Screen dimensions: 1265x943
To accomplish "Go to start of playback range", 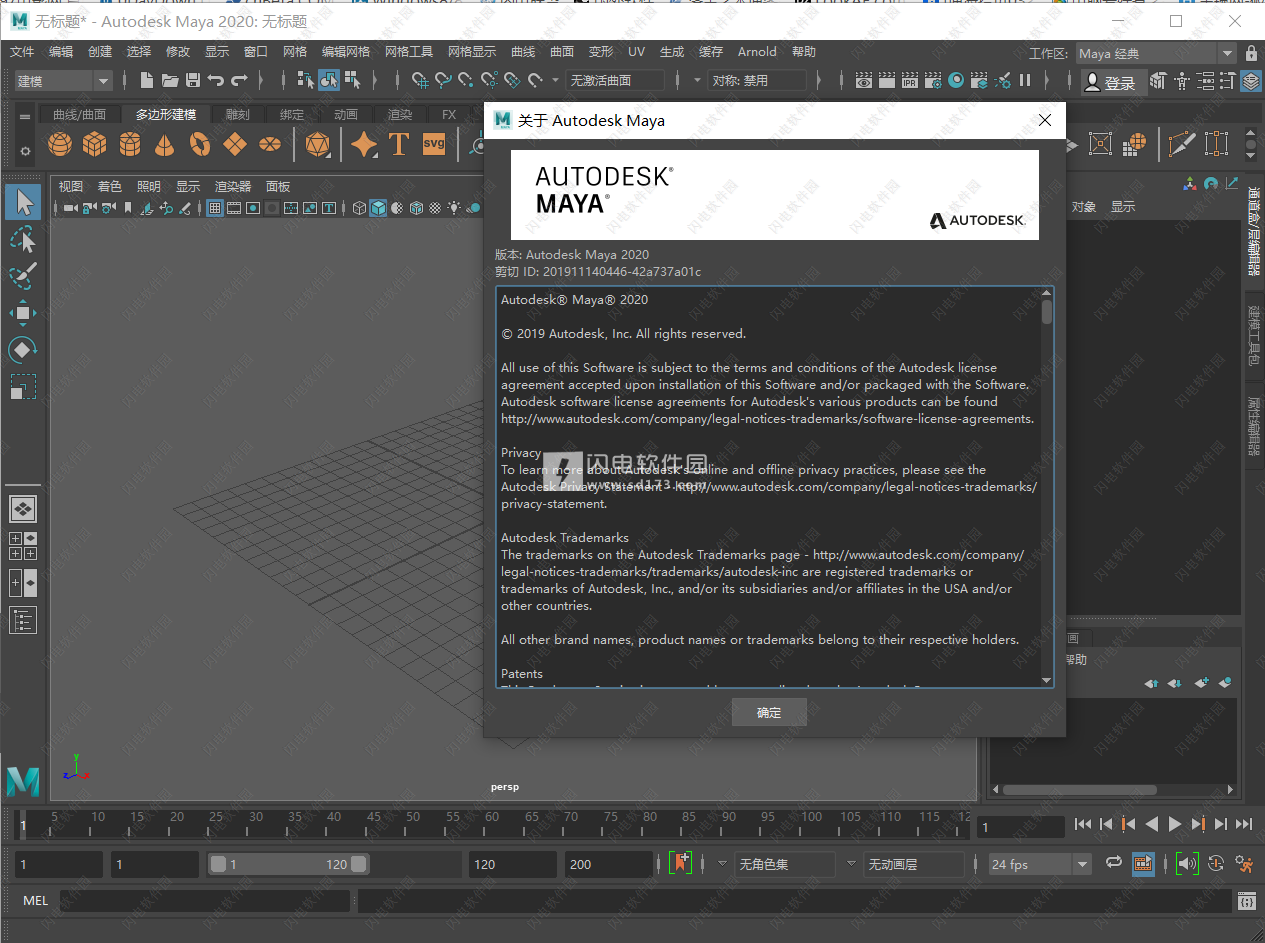I will click(1082, 824).
